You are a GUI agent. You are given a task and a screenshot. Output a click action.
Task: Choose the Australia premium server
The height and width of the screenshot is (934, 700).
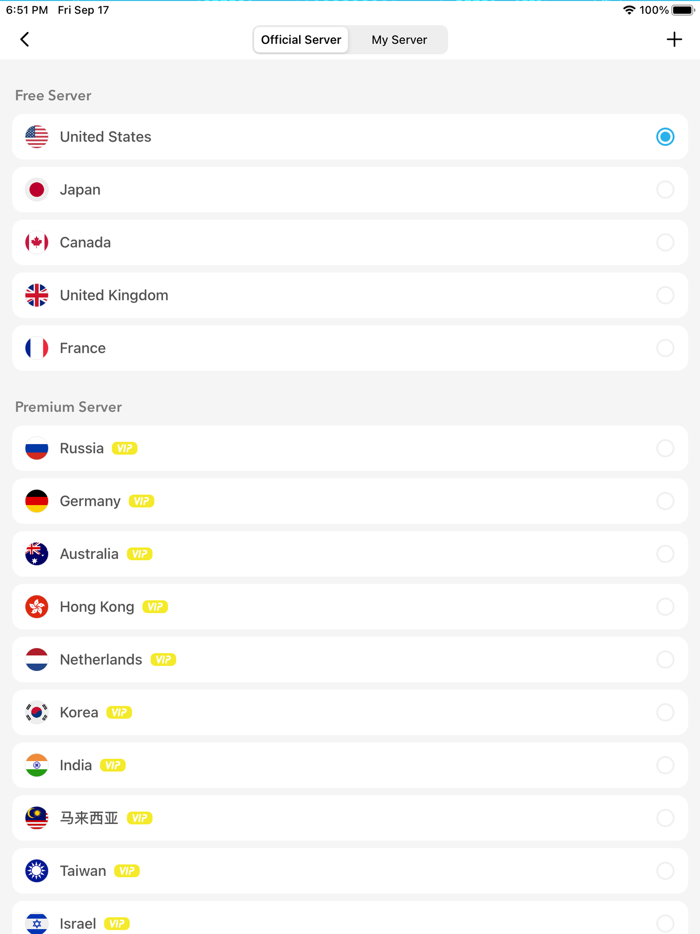pyautogui.click(x=350, y=554)
